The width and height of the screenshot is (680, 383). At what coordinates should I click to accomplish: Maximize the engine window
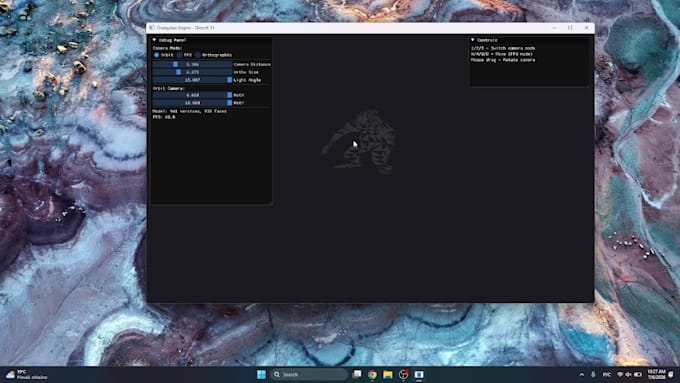(x=570, y=28)
